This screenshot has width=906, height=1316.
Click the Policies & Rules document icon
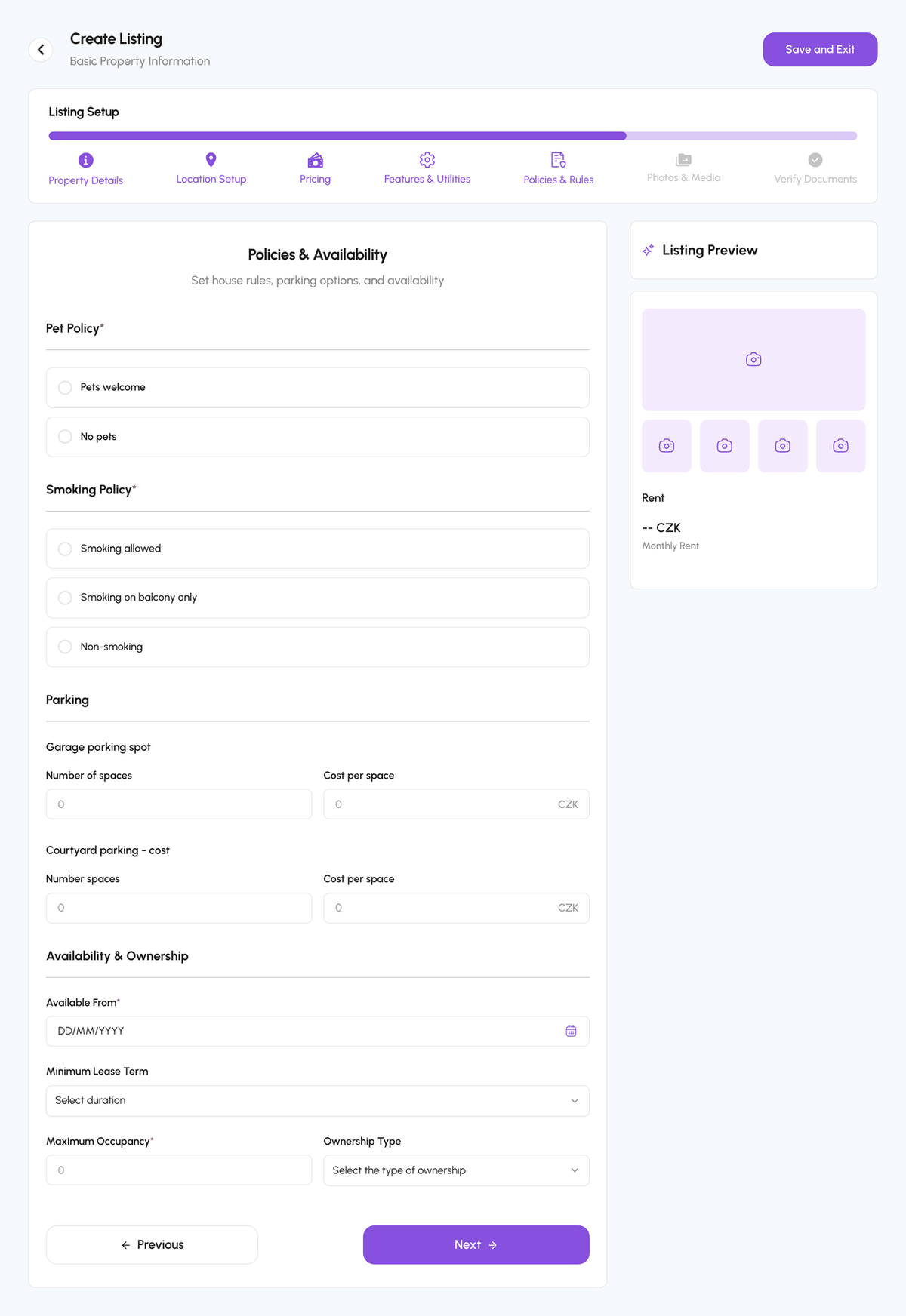click(559, 160)
